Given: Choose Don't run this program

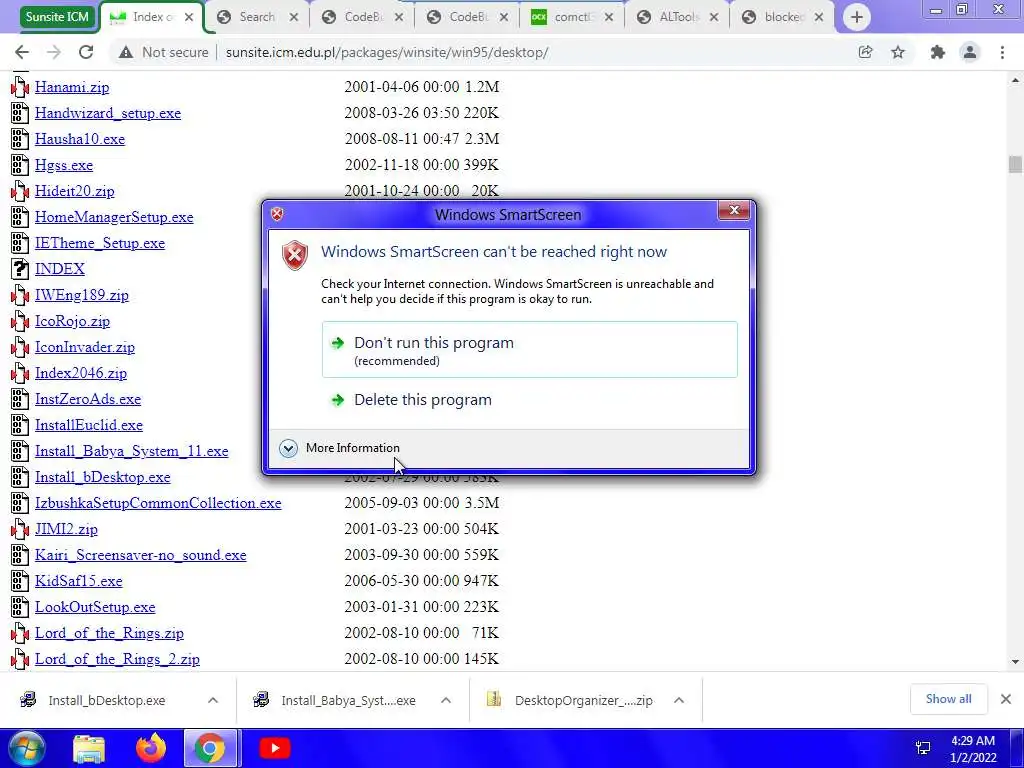Looking at the screenshot, I should [530, 349].
